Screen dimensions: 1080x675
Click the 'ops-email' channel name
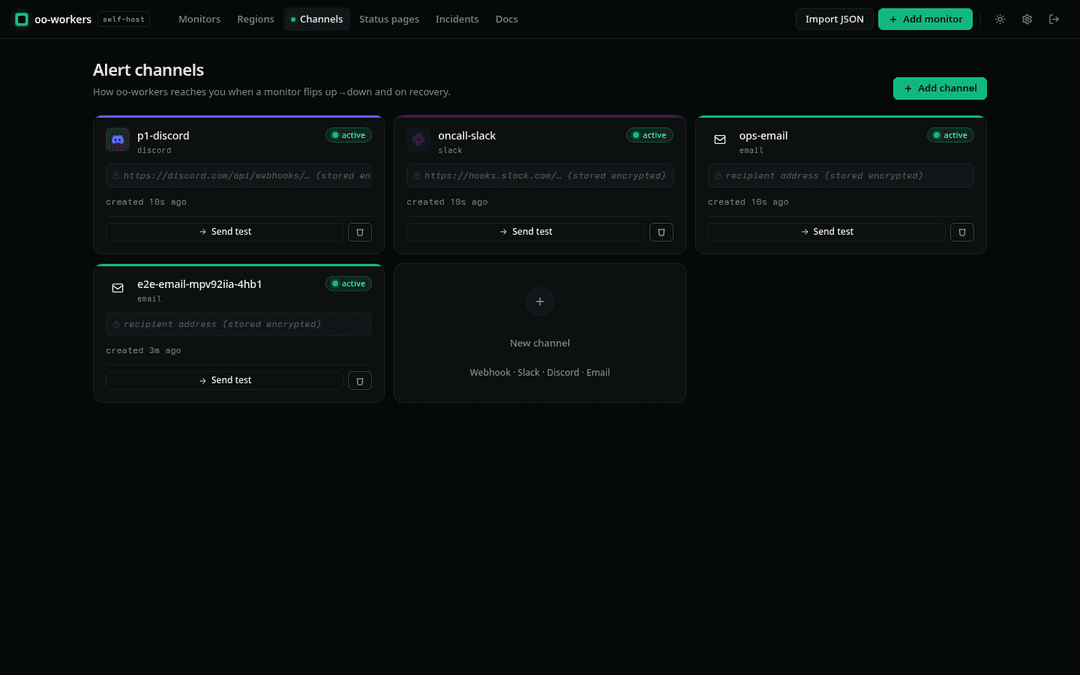[763, 136]
